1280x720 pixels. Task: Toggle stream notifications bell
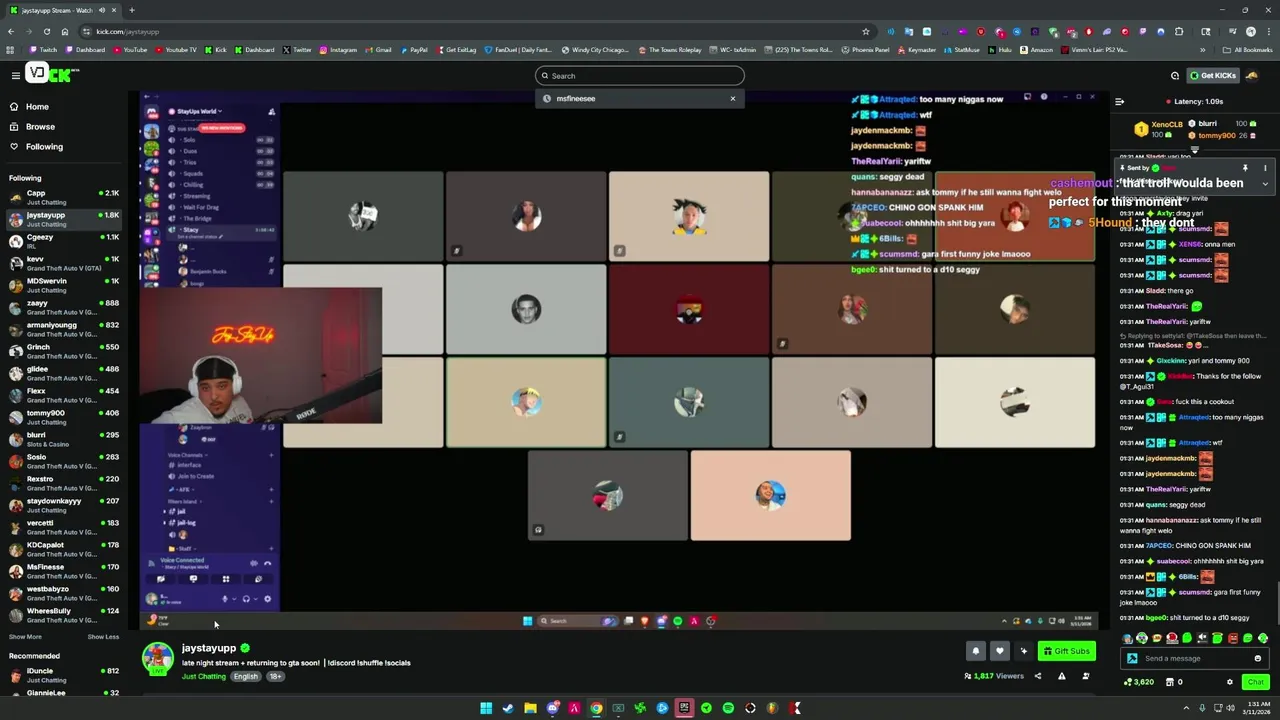(976, 651)
